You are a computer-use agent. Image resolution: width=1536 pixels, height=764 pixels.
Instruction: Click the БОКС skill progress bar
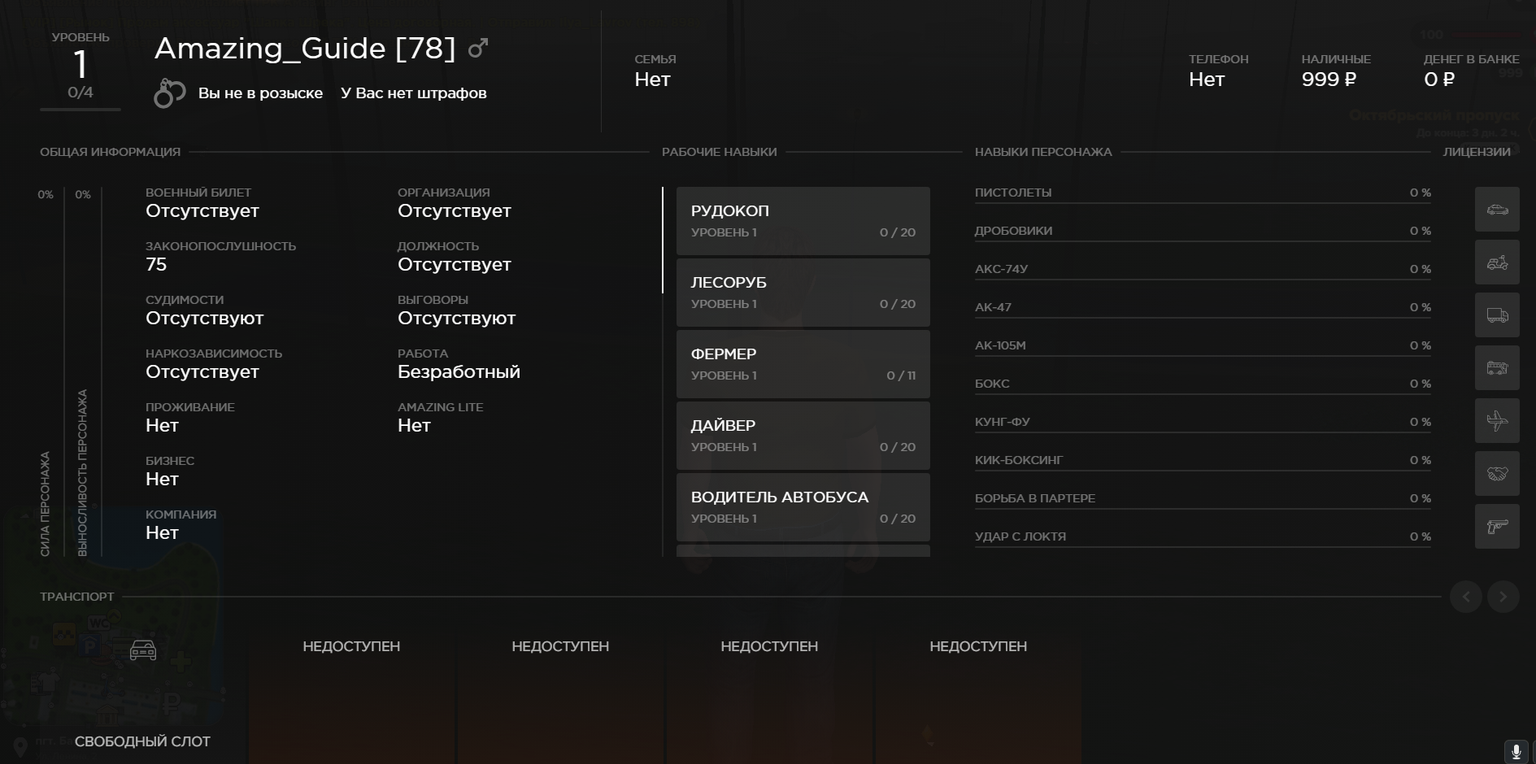[x=1203, y=394]
